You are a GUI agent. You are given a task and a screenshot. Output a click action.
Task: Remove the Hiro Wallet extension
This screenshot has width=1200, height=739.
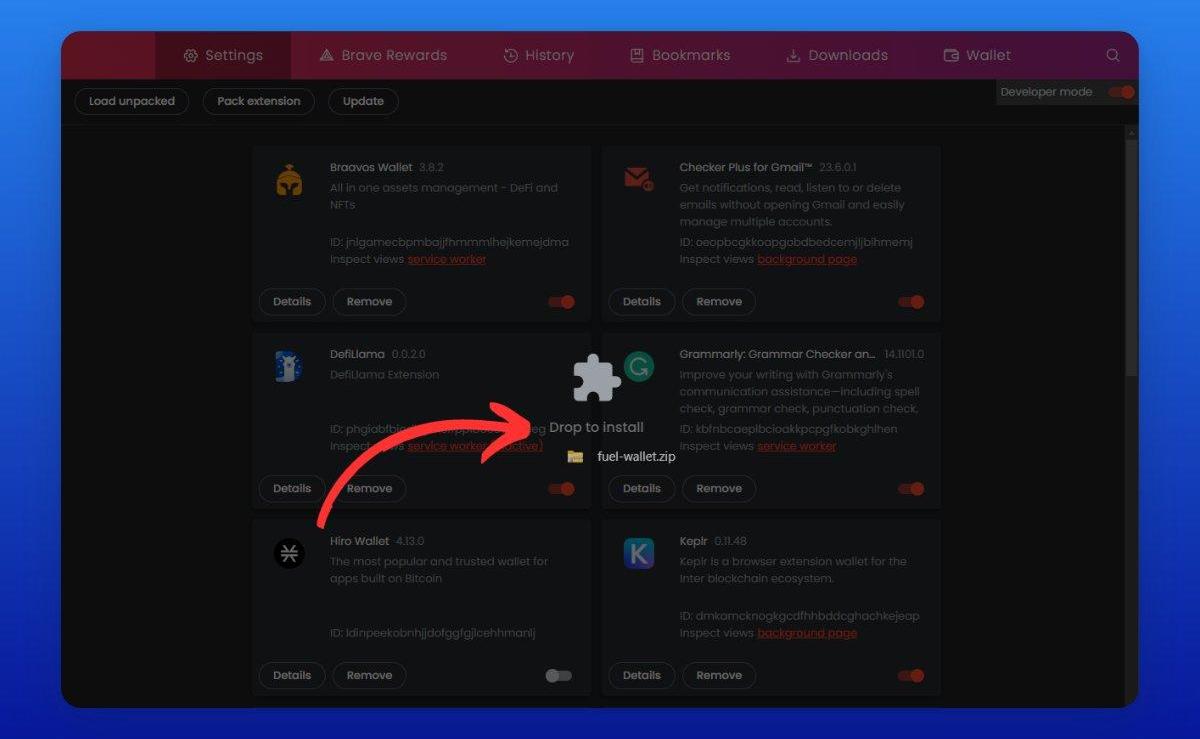pyautogui.click(x=370, y=676)
